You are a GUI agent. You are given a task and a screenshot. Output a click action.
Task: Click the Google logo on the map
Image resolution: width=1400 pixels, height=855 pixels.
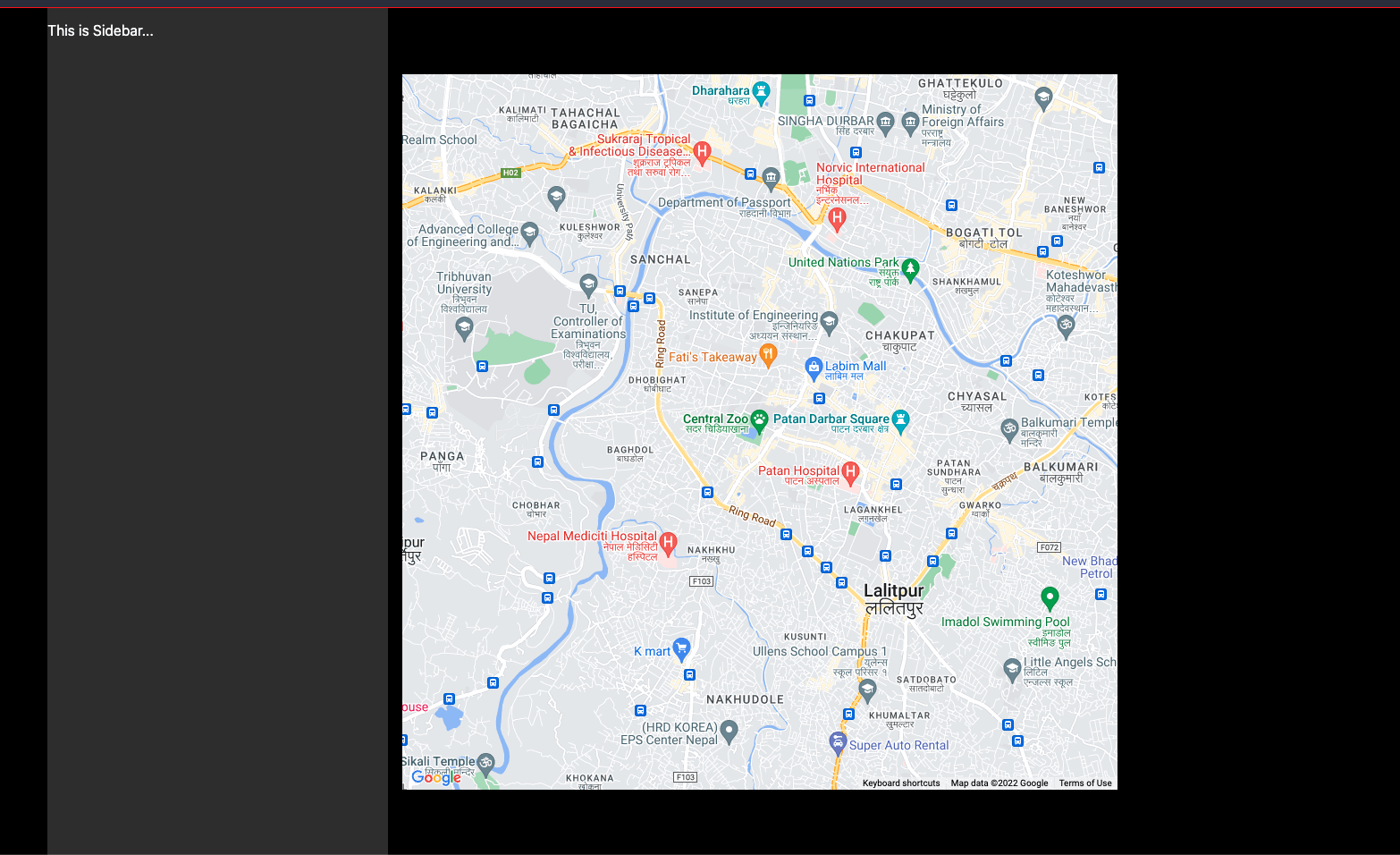(x=436, y=777)
